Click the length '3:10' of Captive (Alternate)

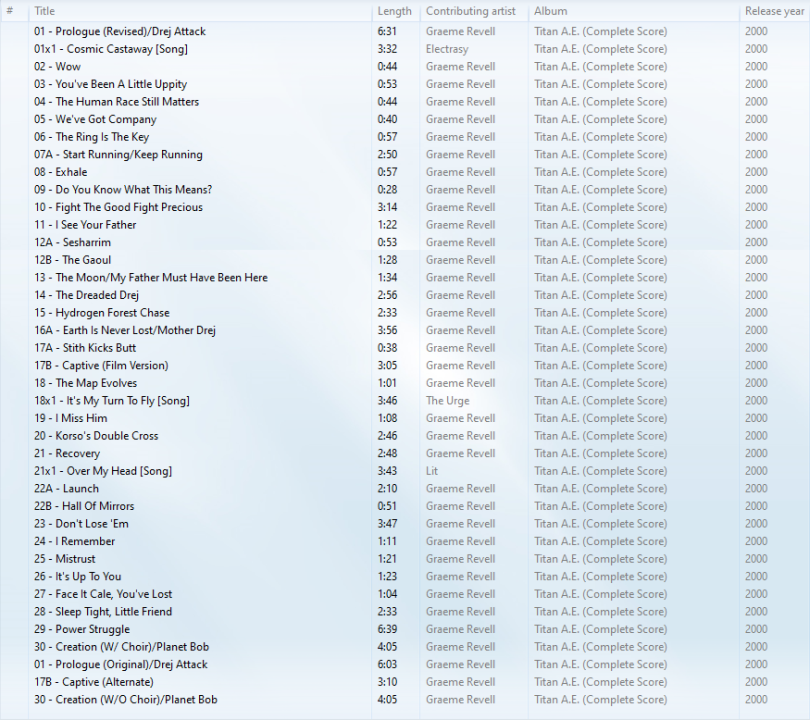click(x=387, y=681)
